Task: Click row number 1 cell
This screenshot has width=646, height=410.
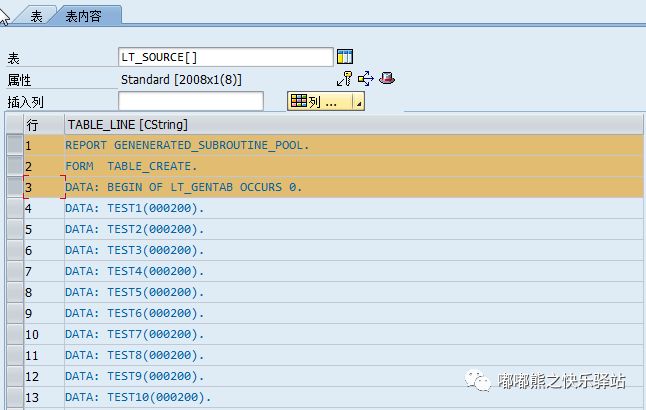Action: click(x=44, y=145)
